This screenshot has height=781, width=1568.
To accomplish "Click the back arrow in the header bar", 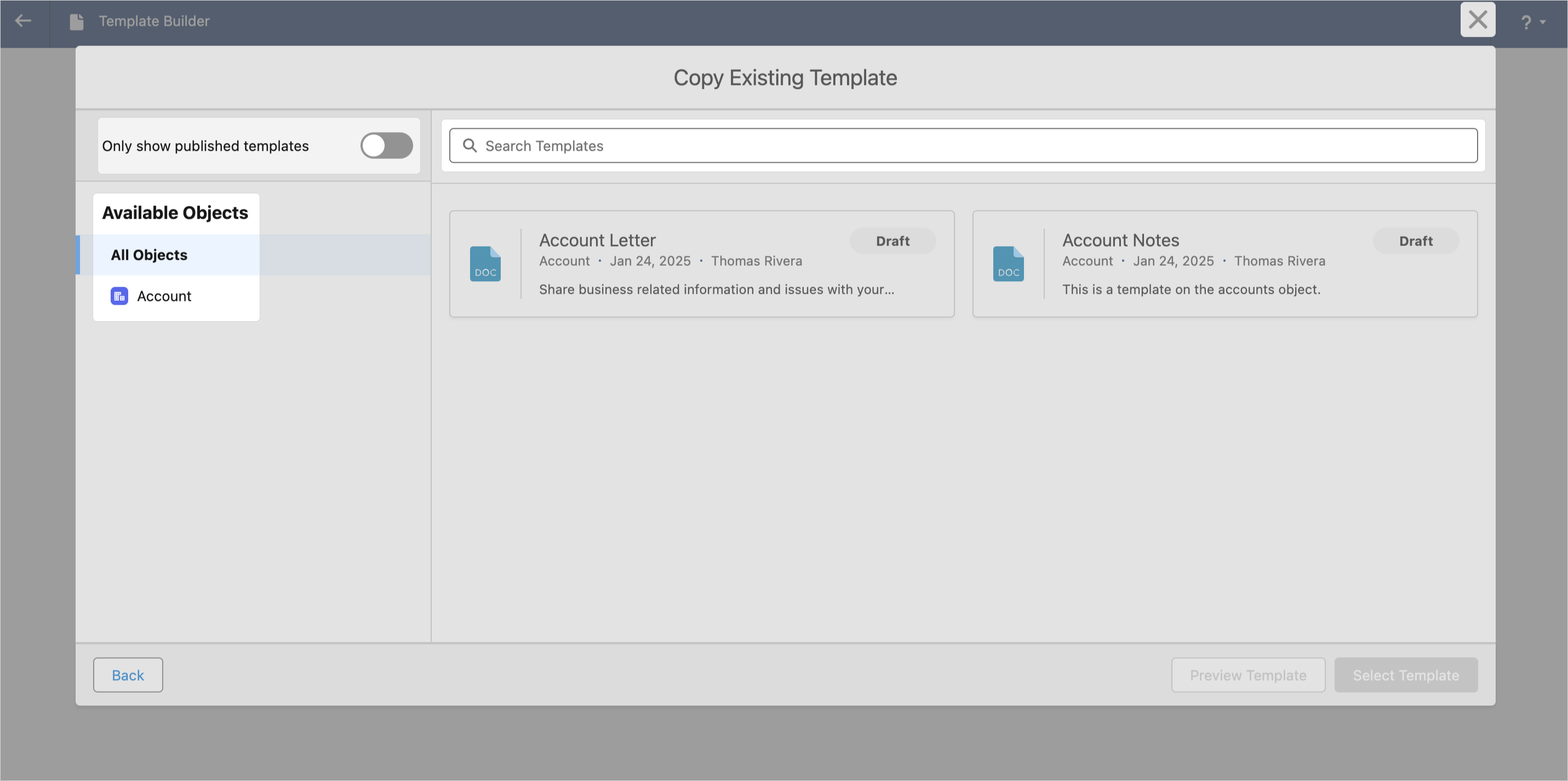I will coord(23,20).
